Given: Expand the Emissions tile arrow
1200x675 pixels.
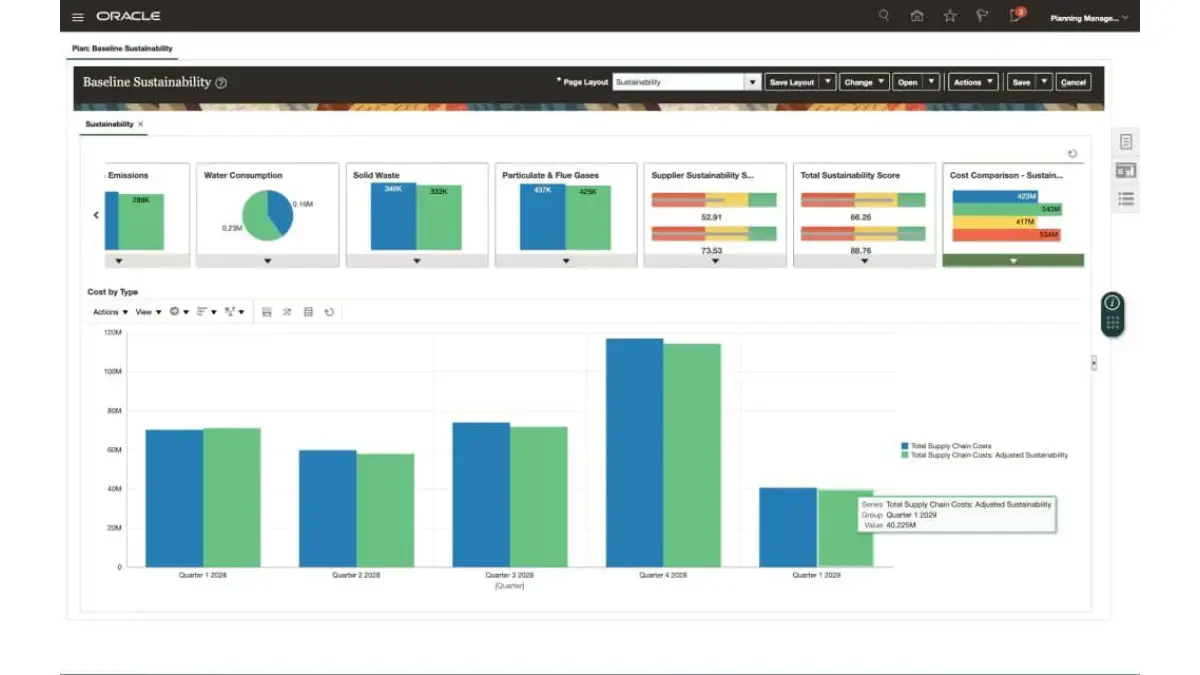Looking at the screenshot, I should (119, 261).
